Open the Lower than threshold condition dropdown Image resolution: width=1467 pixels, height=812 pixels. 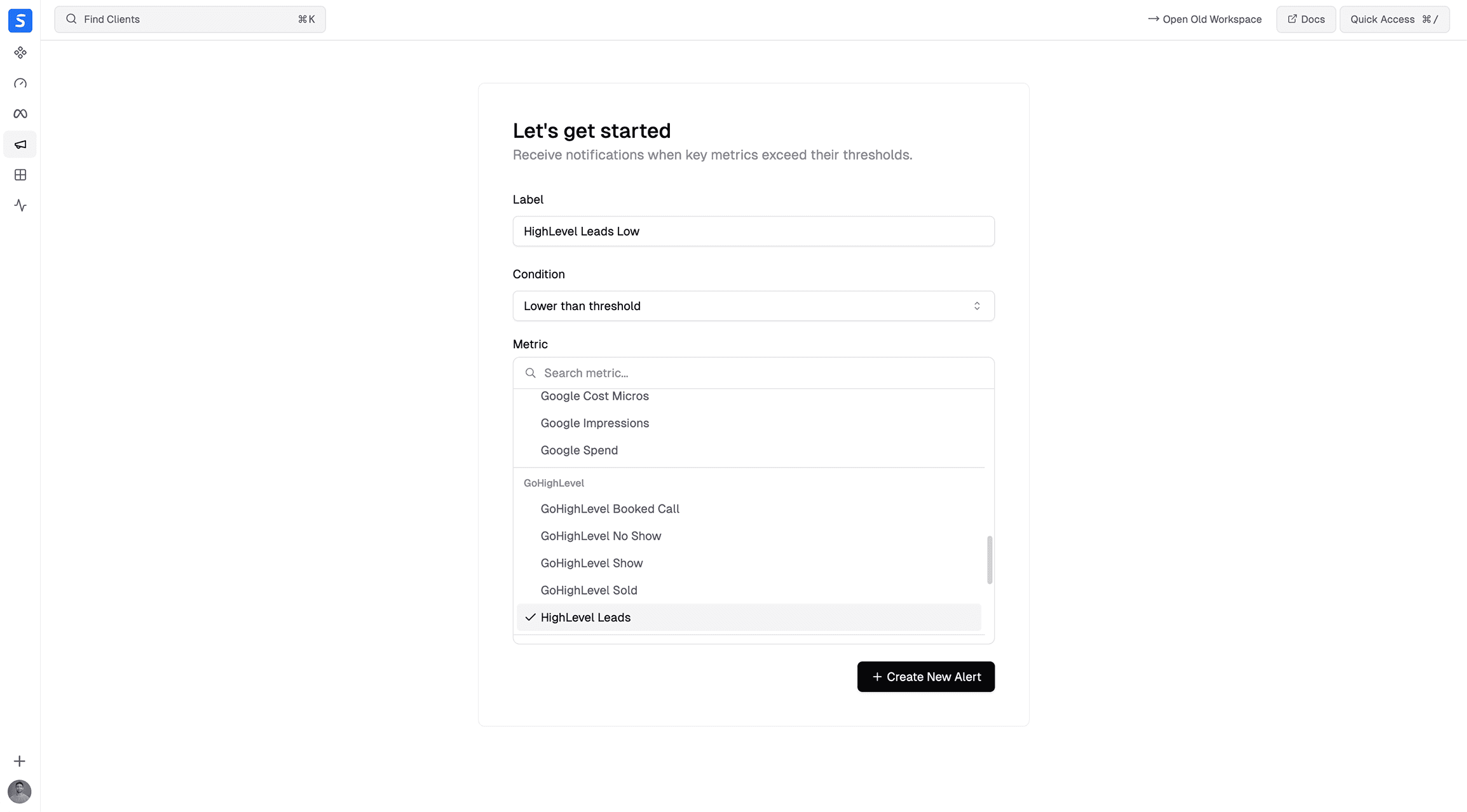[x=753, y=306]
